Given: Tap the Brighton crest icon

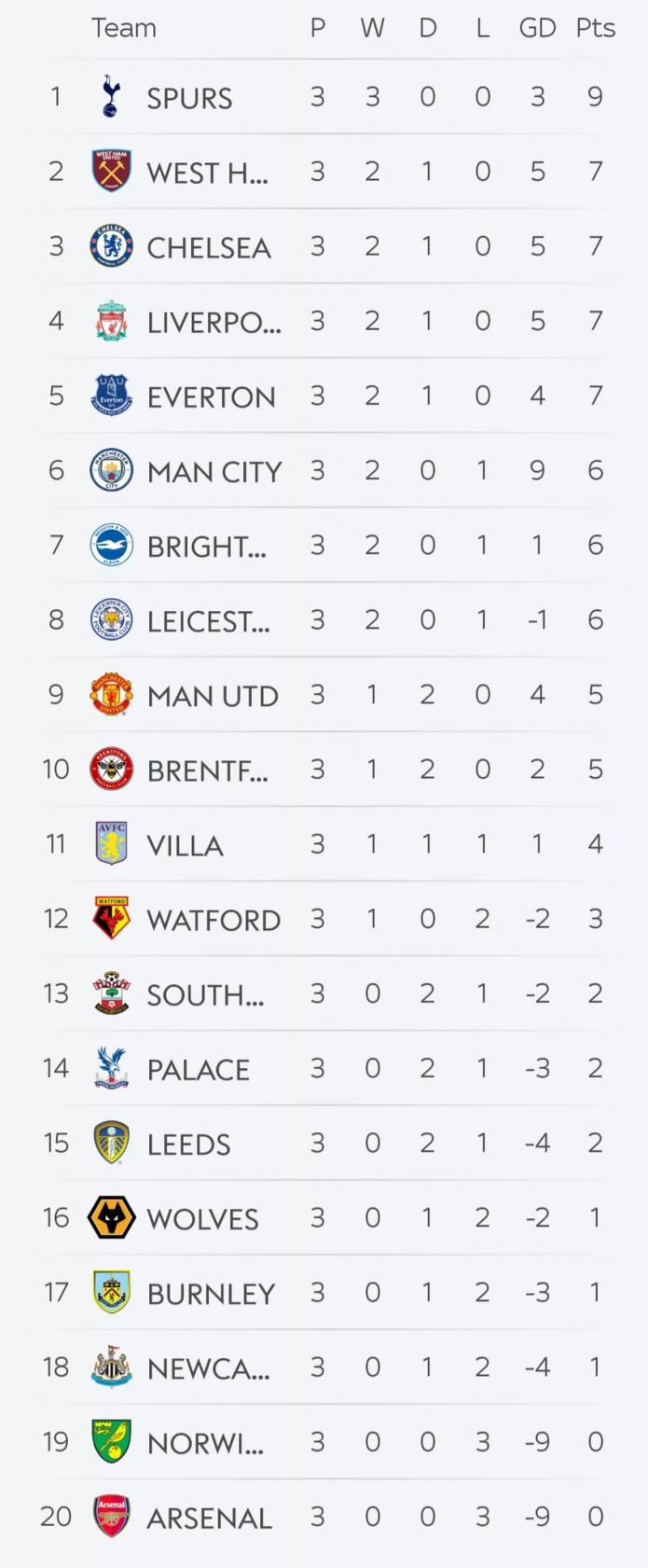Looking at the screenshot, I should pos(111,545).
